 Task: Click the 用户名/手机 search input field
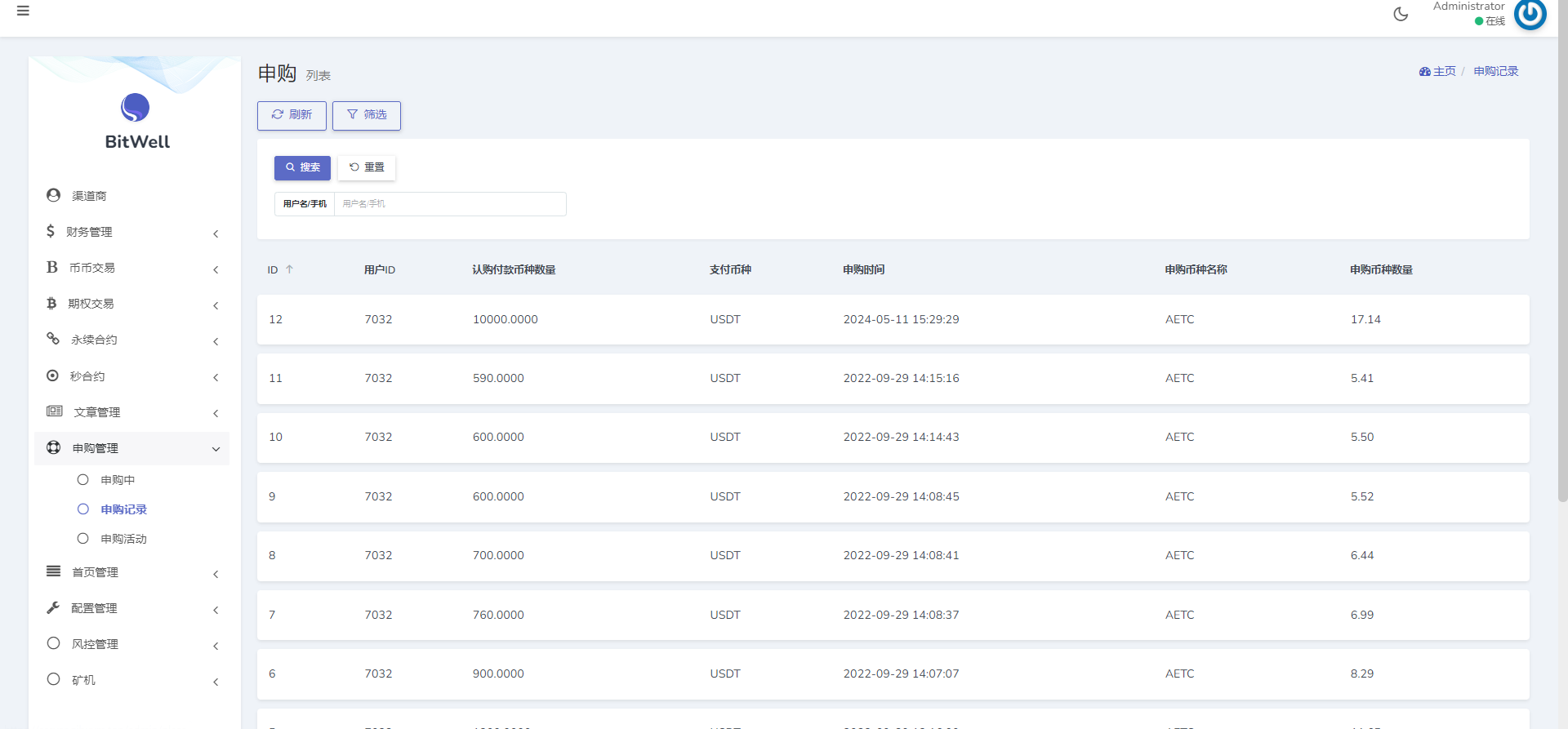click(450, 204)
